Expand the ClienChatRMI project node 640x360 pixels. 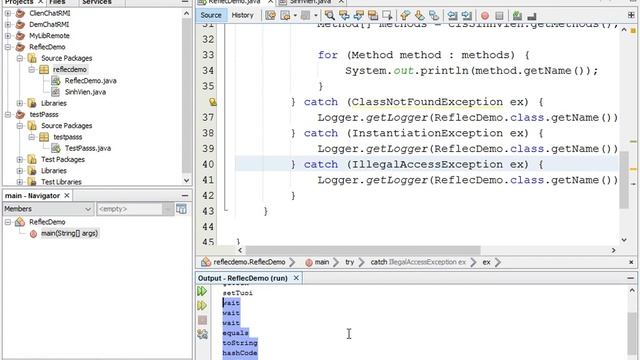8,13
